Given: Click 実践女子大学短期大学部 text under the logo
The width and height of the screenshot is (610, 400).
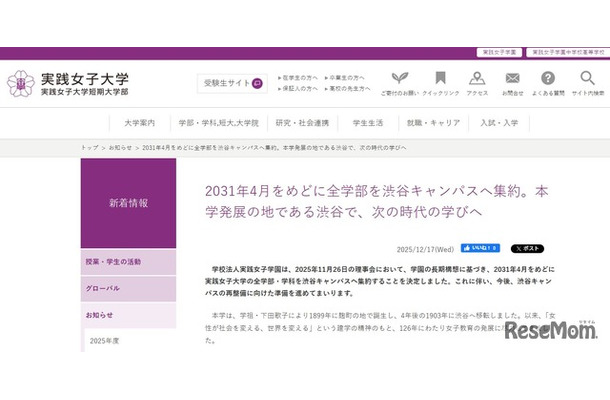Looking at the screenshot, I should click(x=84, y=92).
